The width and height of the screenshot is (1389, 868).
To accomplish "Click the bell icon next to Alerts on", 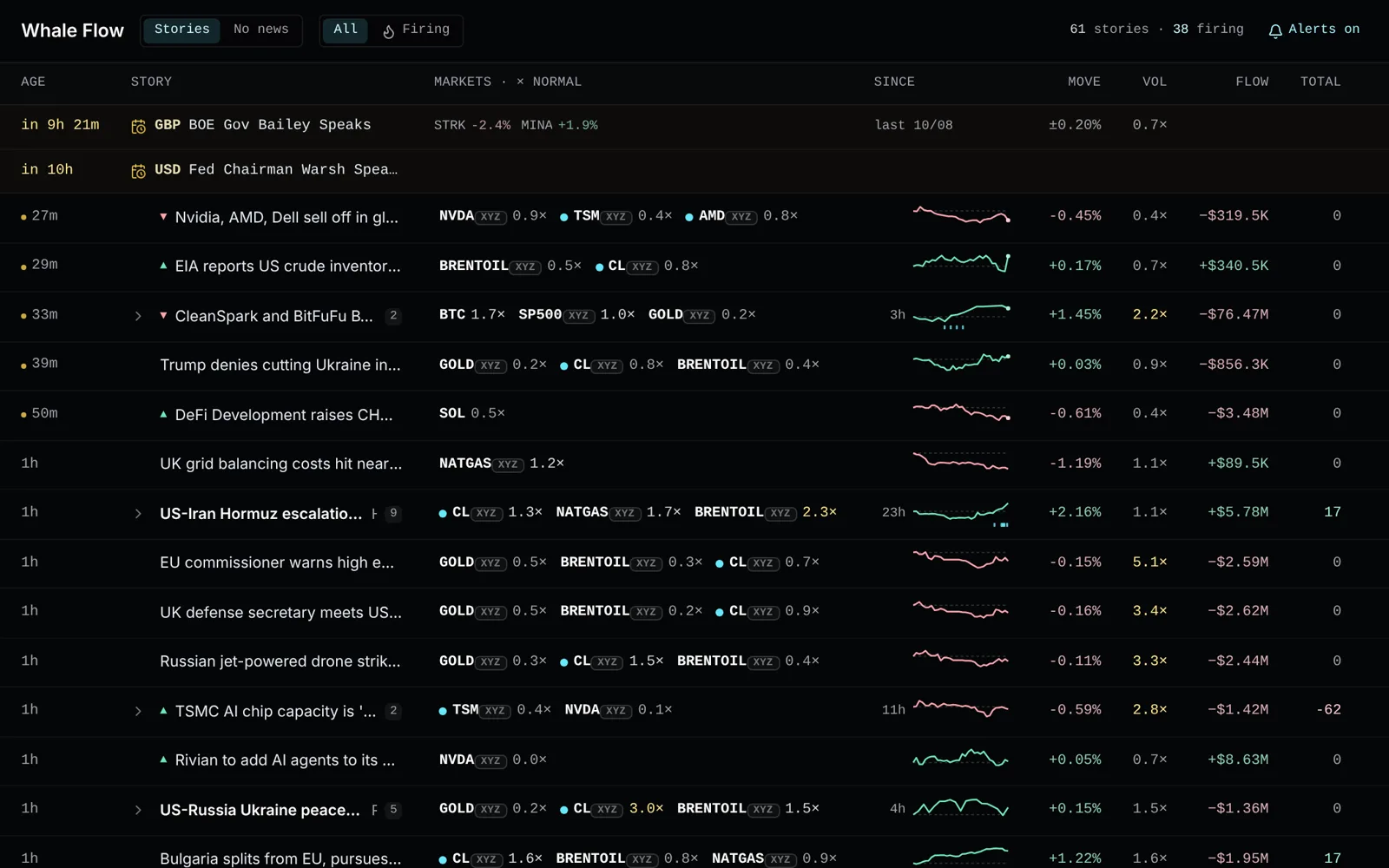I will tap(1275, 31).
